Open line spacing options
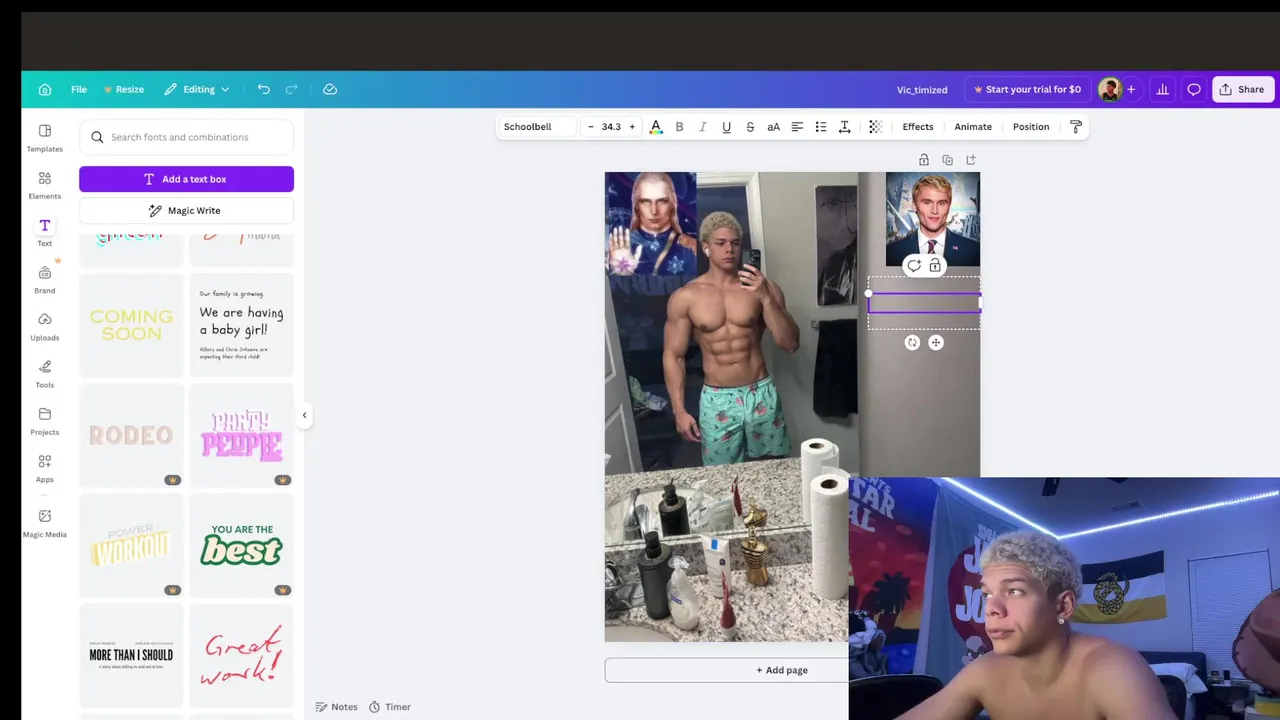Viewport: 1280px width, 720px height. point(845,127)
